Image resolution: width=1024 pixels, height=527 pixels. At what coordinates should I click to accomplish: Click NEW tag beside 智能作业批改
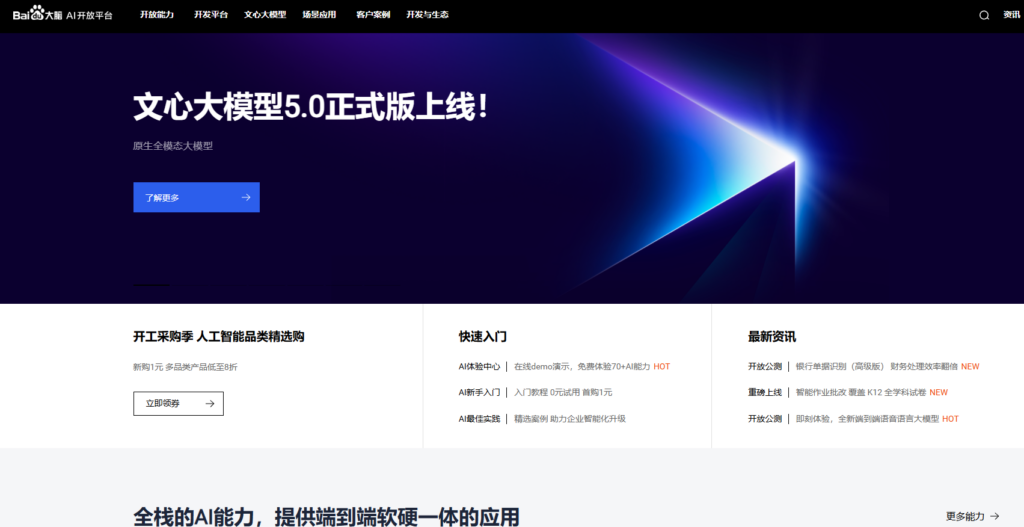(x=938, y=392)
